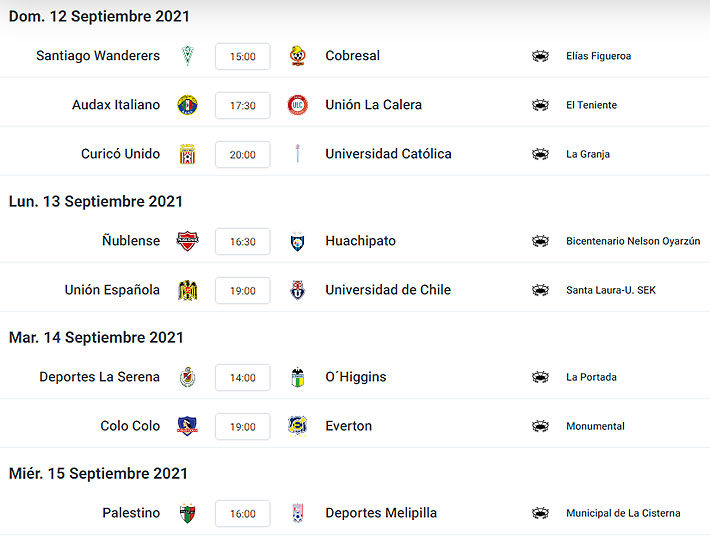The image size is (710, 545).
Task: Click the Cobresal team crest
Action: (x=297, y=56)
